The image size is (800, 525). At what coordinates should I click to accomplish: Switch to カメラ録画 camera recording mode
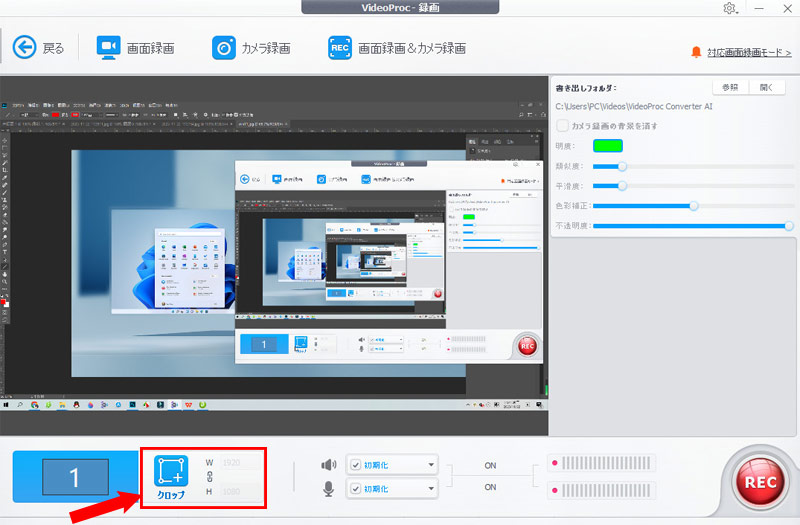(251, 48)
